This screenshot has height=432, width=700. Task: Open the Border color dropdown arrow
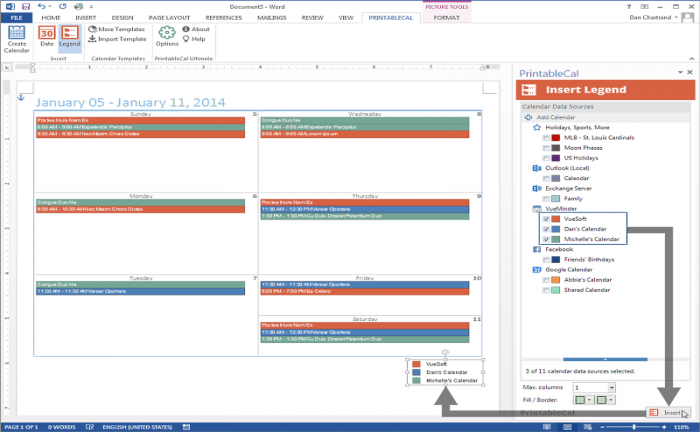point(611,400)
